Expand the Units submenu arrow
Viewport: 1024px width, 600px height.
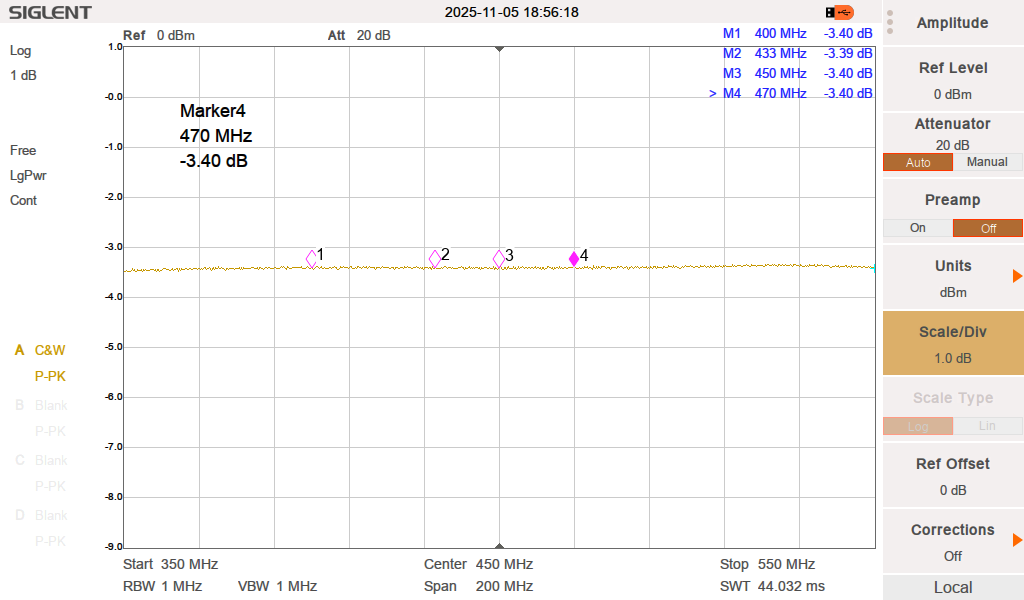1017,276
